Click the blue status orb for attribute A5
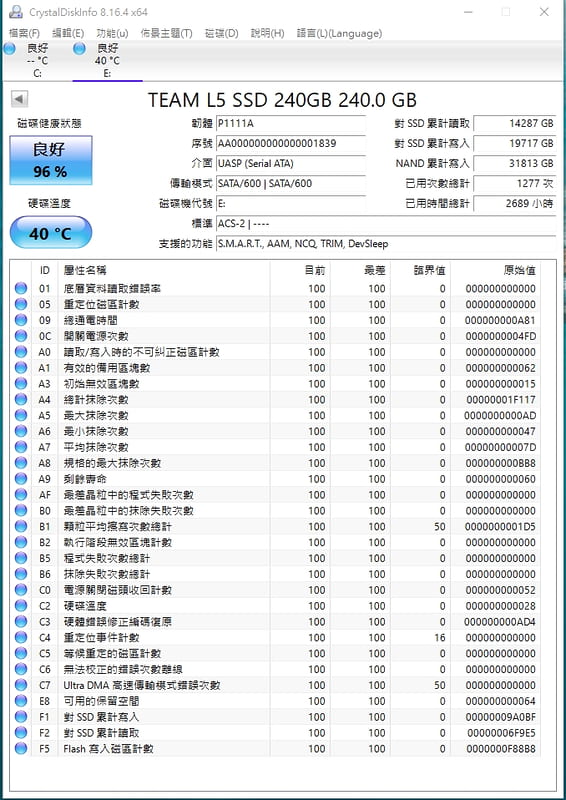The height and width of the screenshot is (800, 566). click(x=21, y=415)
